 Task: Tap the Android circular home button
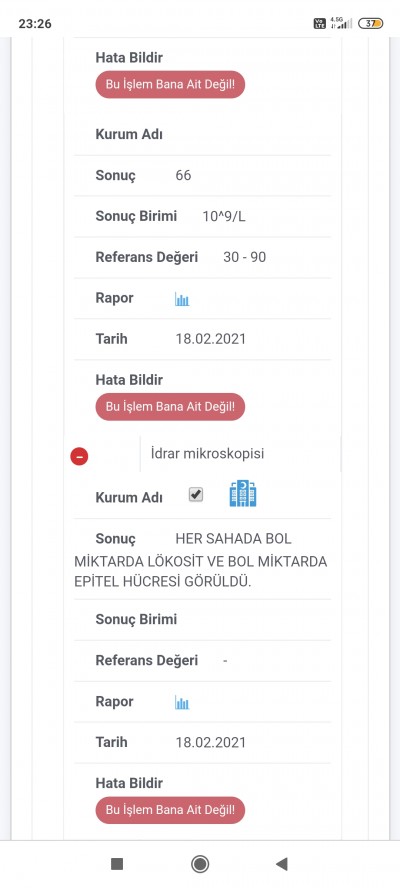[199, 864]
